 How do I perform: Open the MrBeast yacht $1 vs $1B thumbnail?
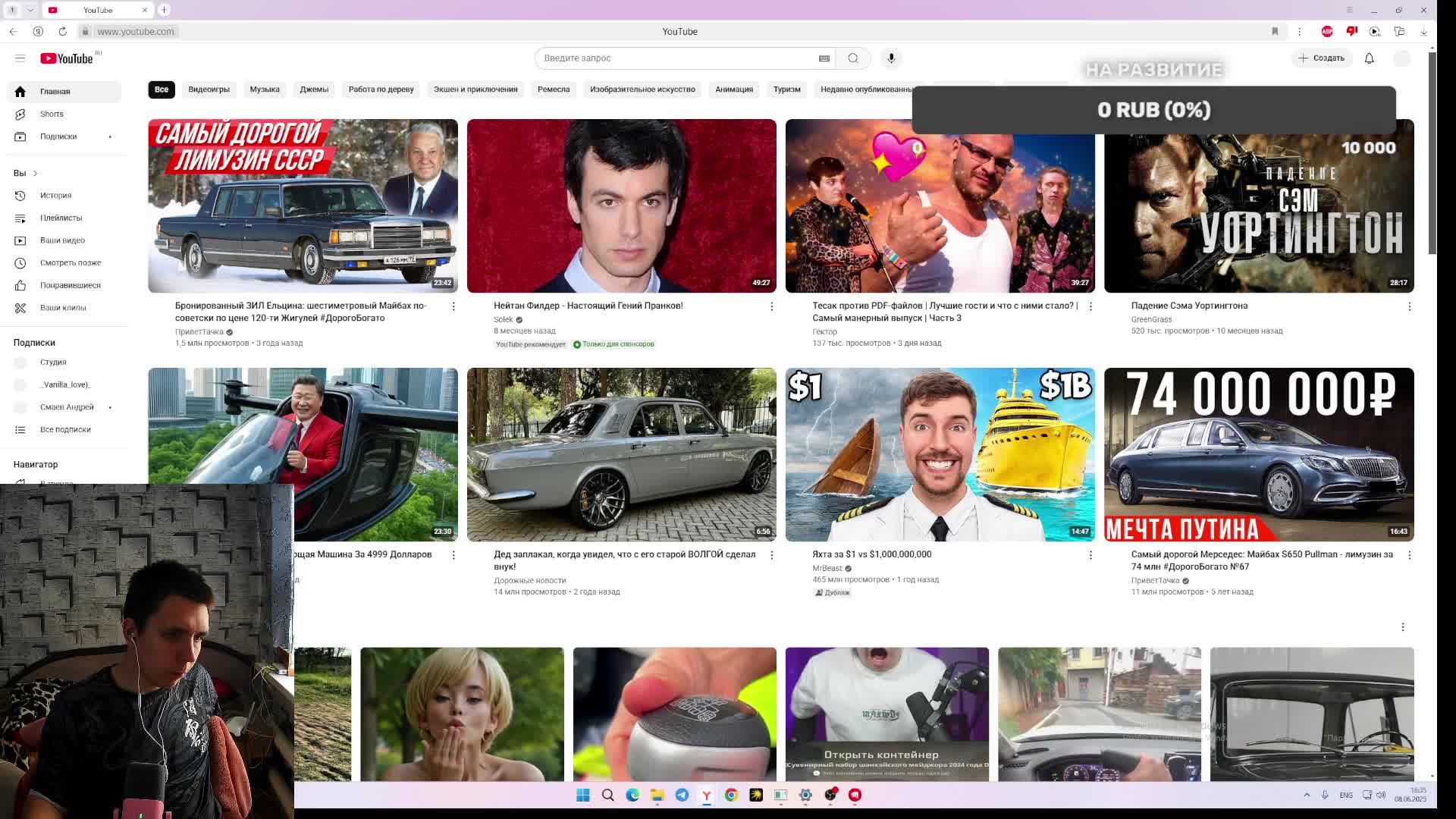point(940,454)
